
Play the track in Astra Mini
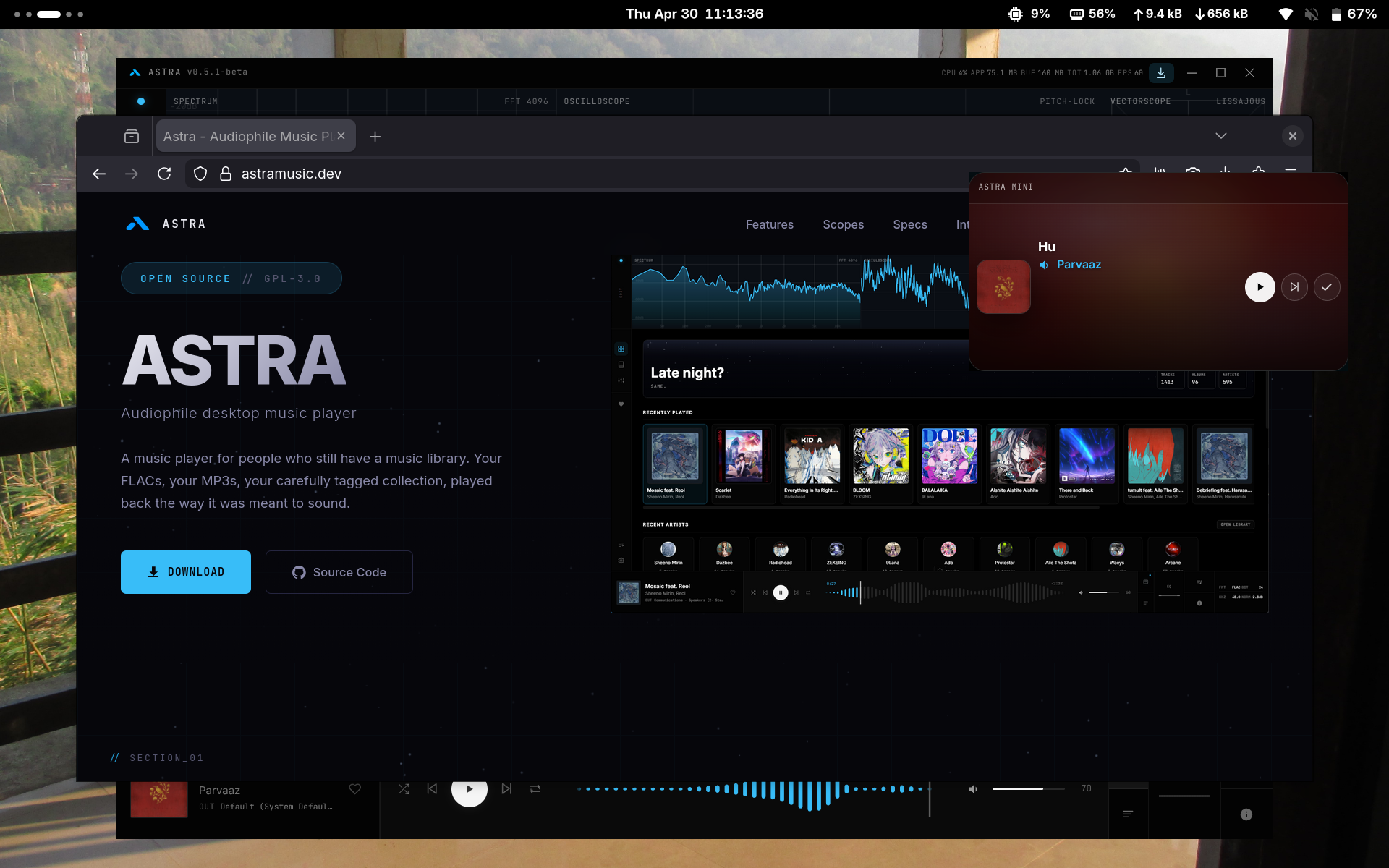click(1260, 287)
